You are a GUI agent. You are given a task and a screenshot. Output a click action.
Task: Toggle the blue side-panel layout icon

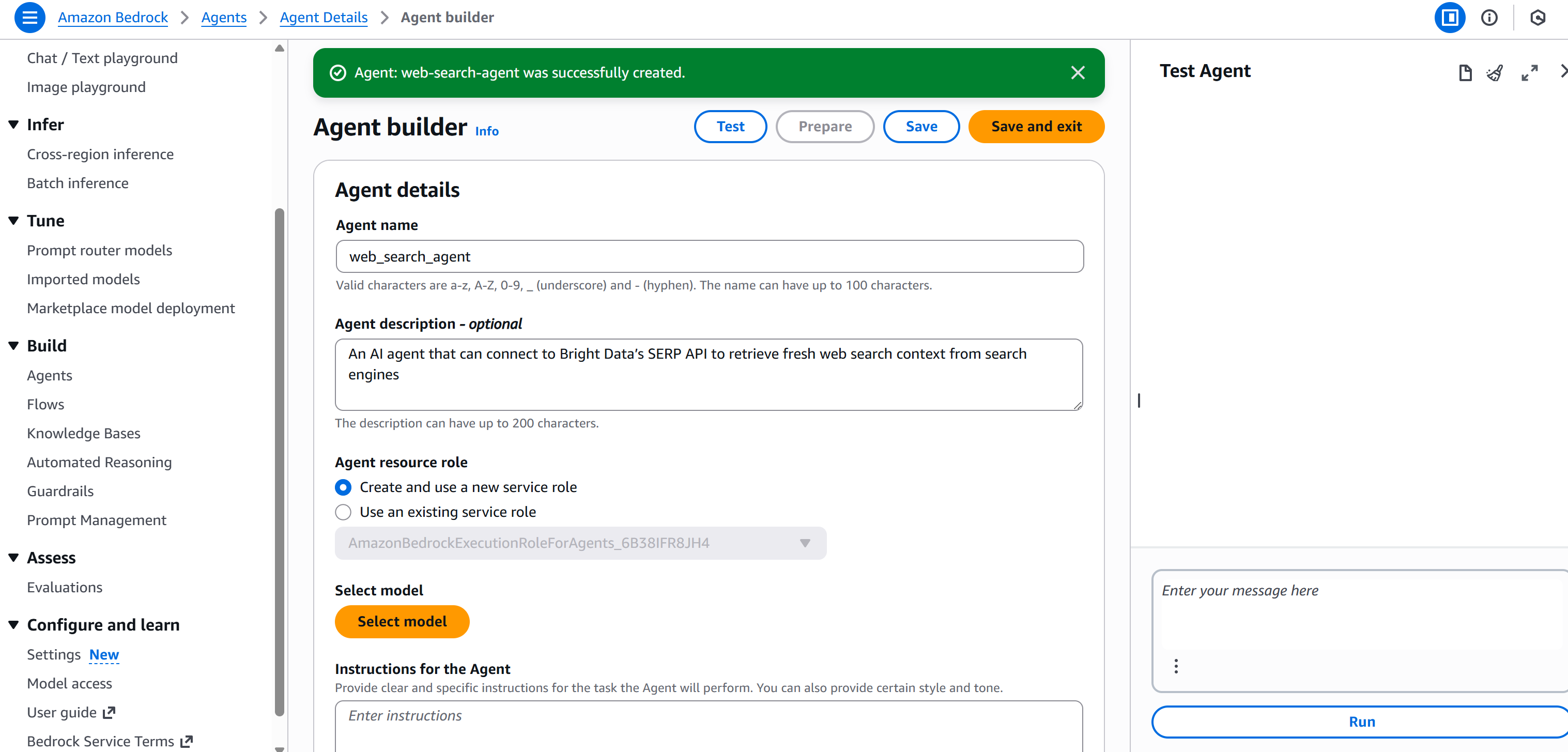point(1450,18)
